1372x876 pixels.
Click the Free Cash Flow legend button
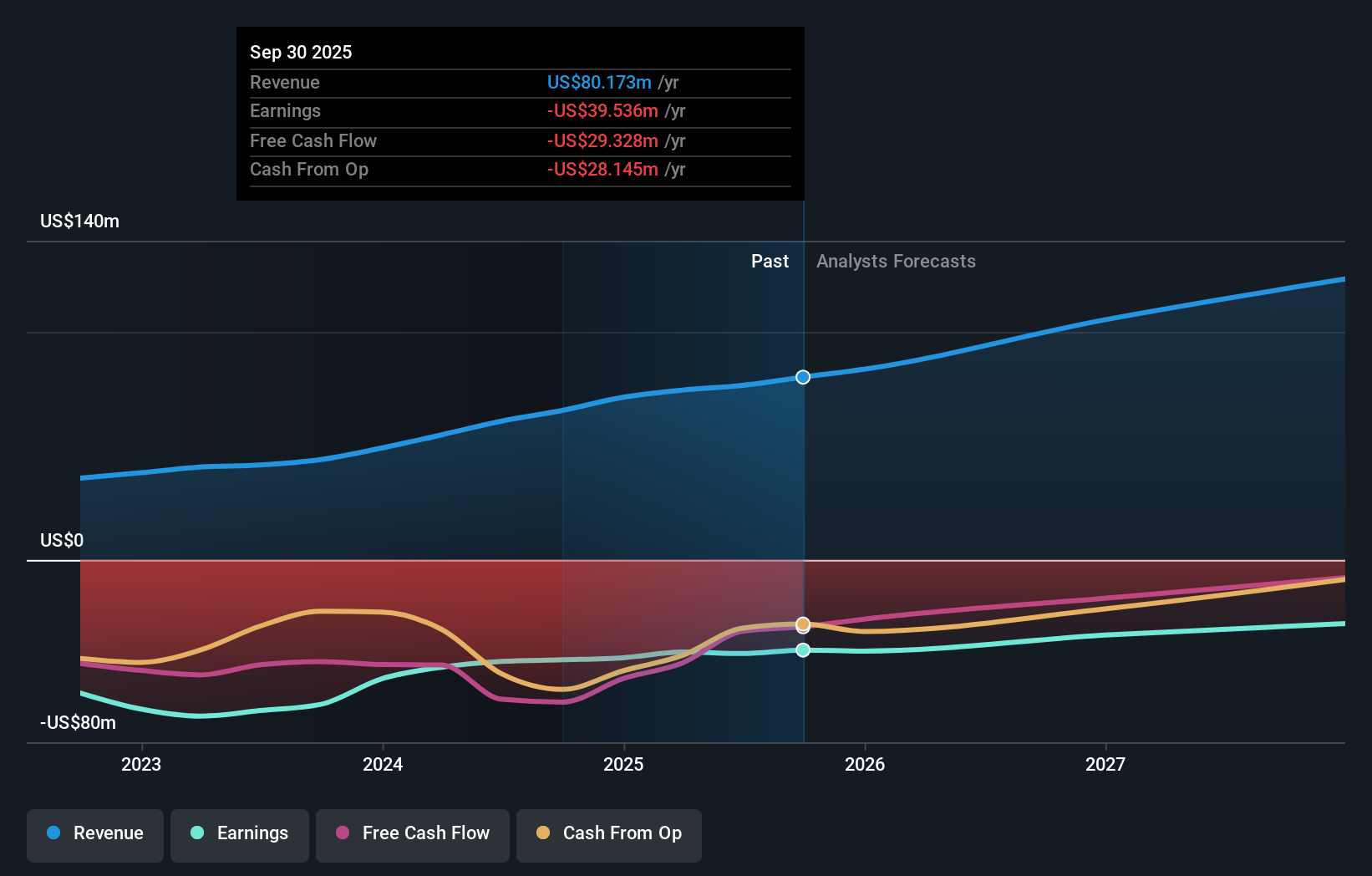coord(412,834)
